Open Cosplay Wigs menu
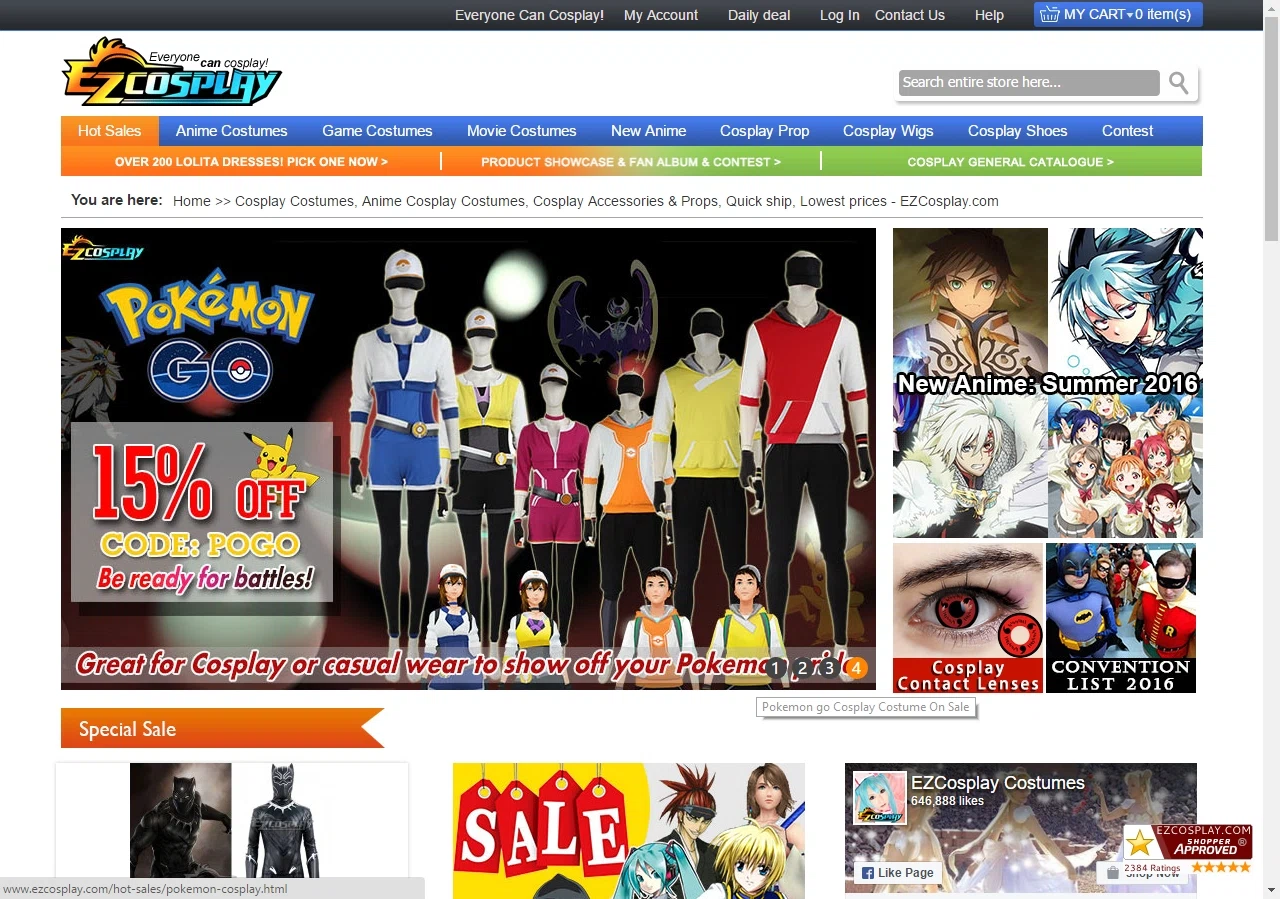1280x899 pixels. [888, 131]
